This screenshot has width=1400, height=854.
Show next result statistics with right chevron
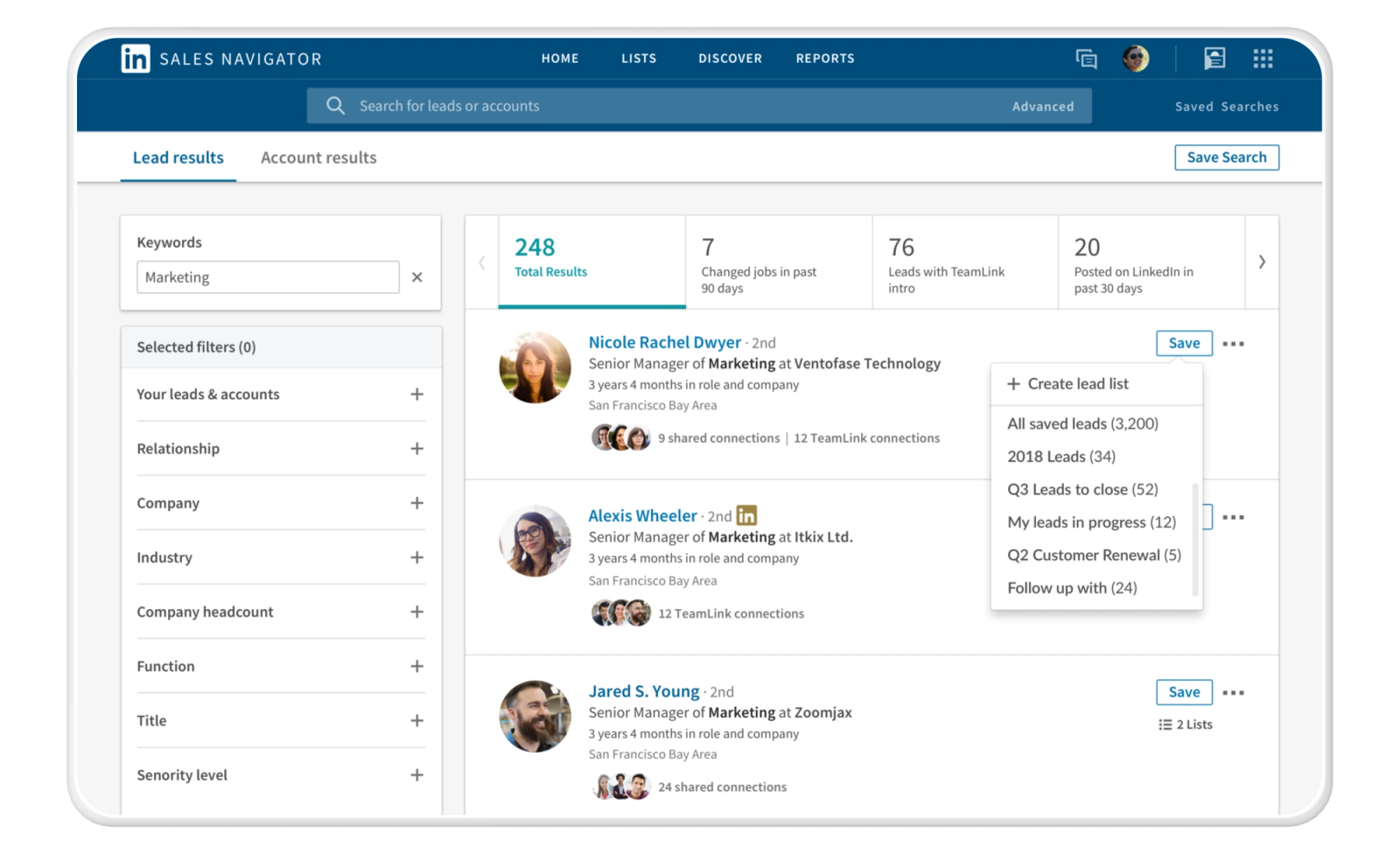(1262, 262)
